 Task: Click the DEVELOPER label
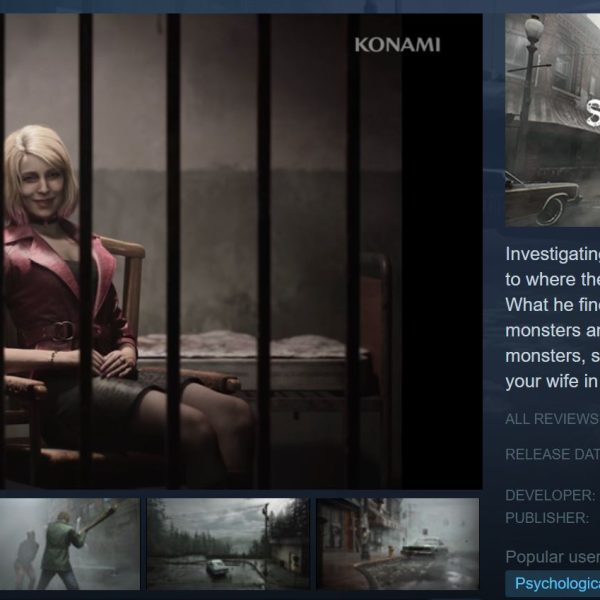(x=550, y=495)
